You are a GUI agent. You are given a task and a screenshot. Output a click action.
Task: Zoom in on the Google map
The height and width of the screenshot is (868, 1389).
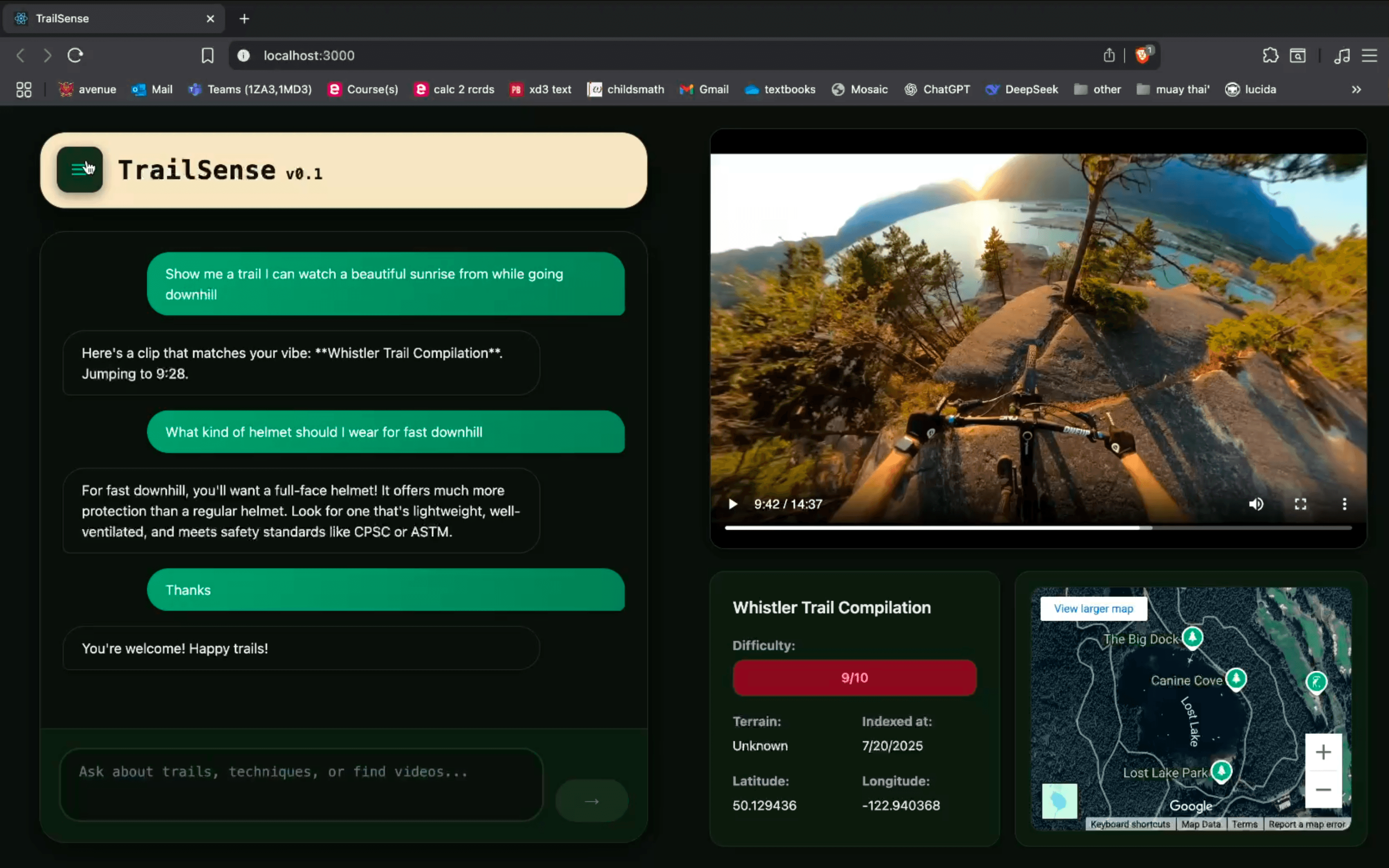pos(1324,752)
